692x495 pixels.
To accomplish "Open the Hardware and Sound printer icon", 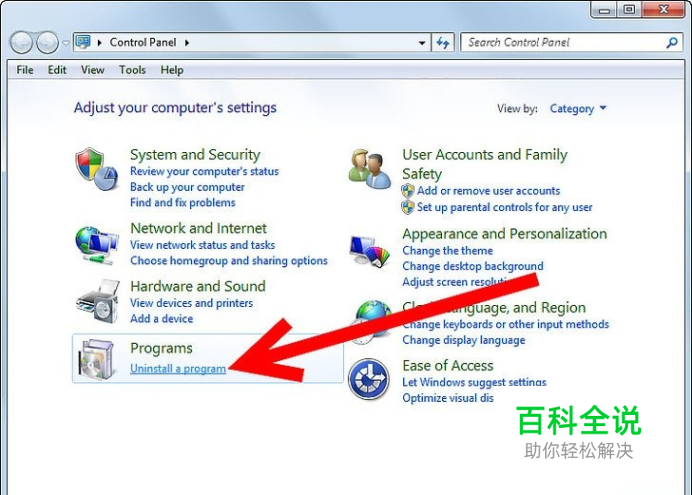I will pyautogui.click(x=98, y=301).
